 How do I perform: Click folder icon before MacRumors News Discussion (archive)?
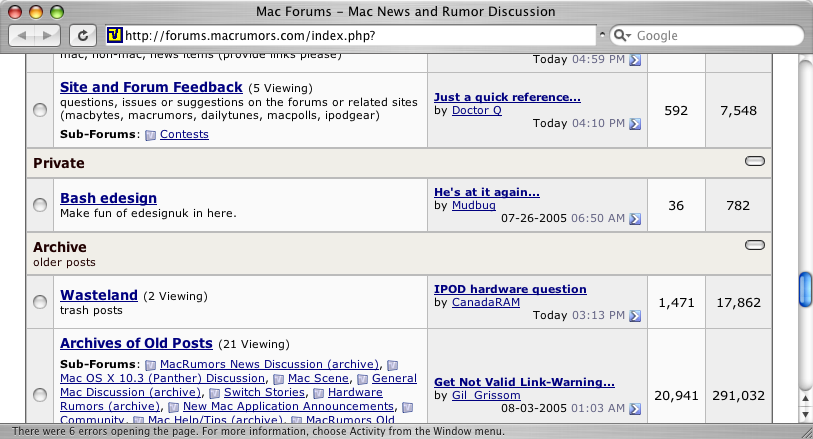pos(150,365)
